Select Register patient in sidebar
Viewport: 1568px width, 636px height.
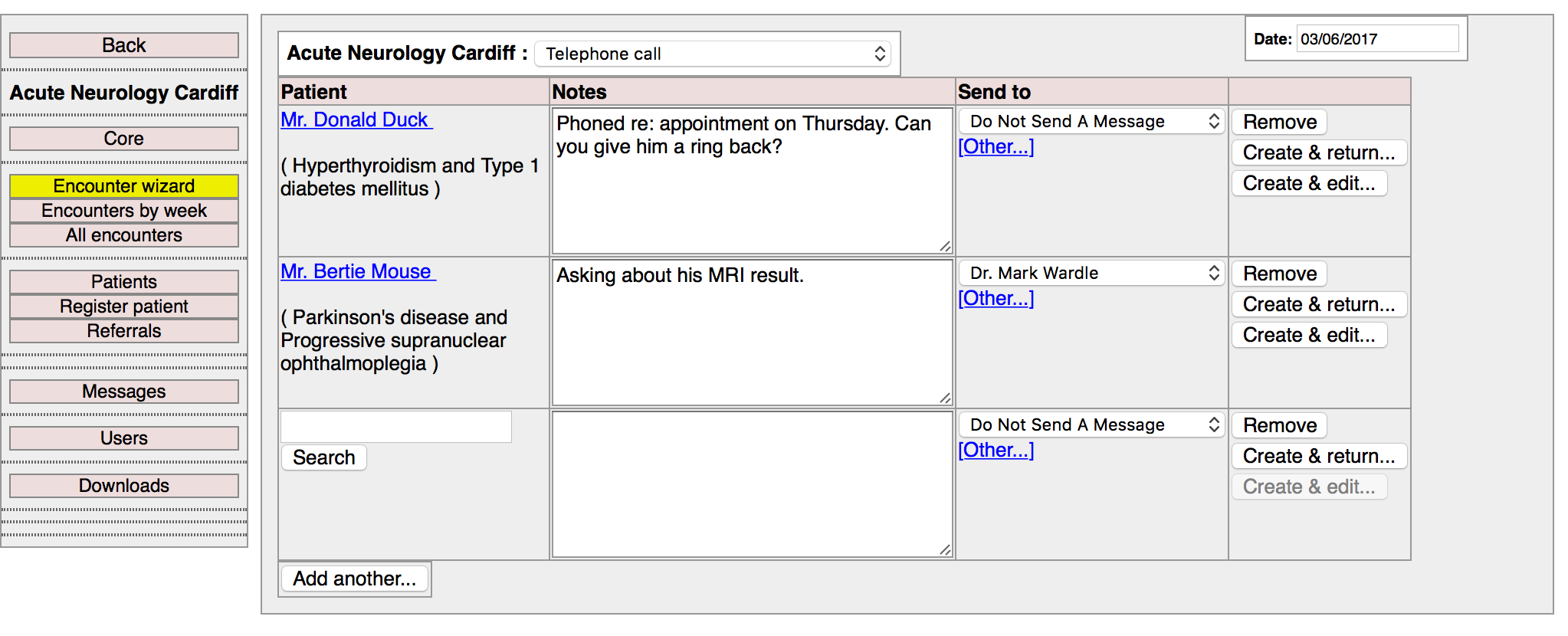[124, 307]
